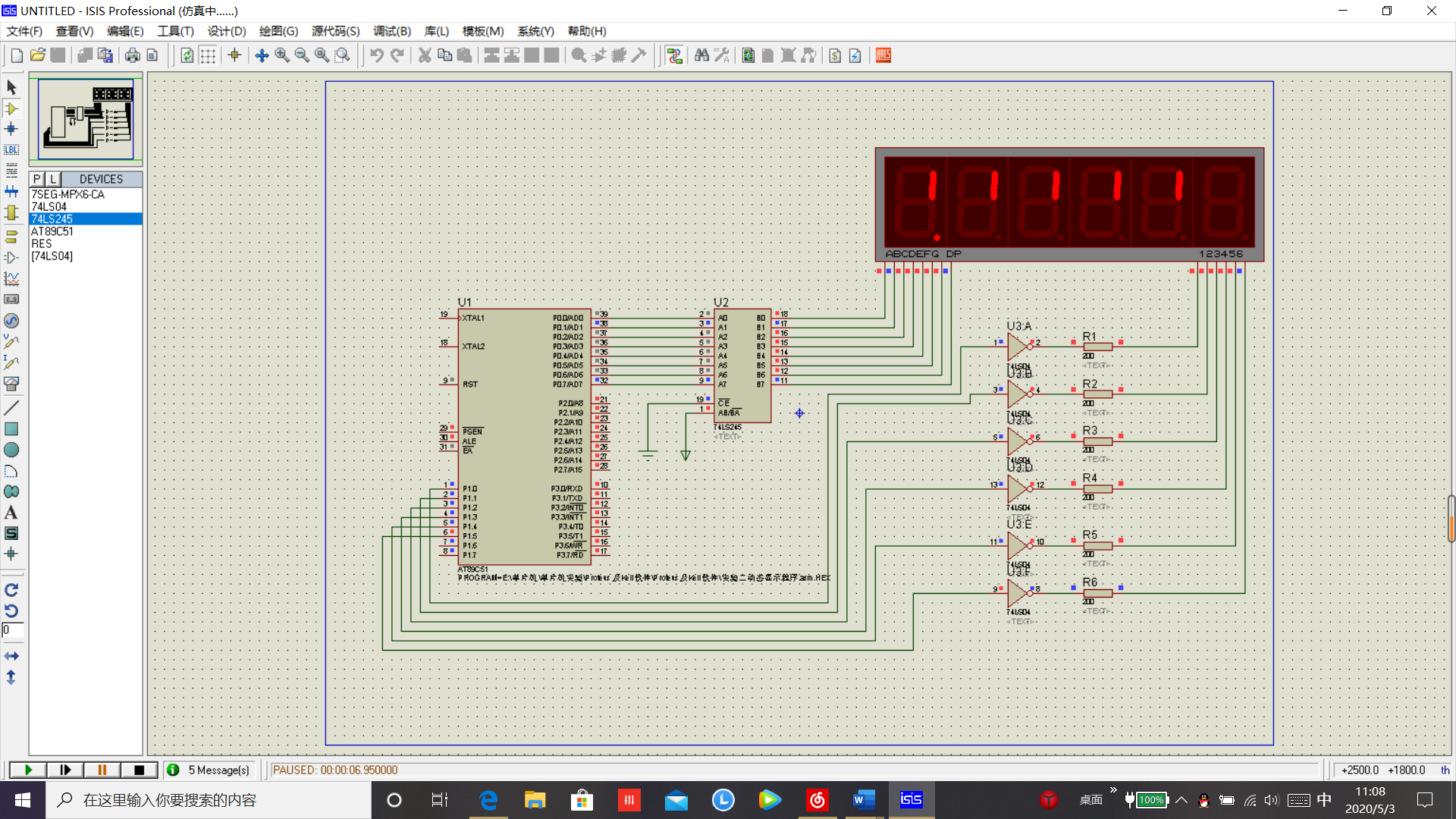Select the Device Pins Mode tool
1456x819 pixels.
tap(11, 258)
